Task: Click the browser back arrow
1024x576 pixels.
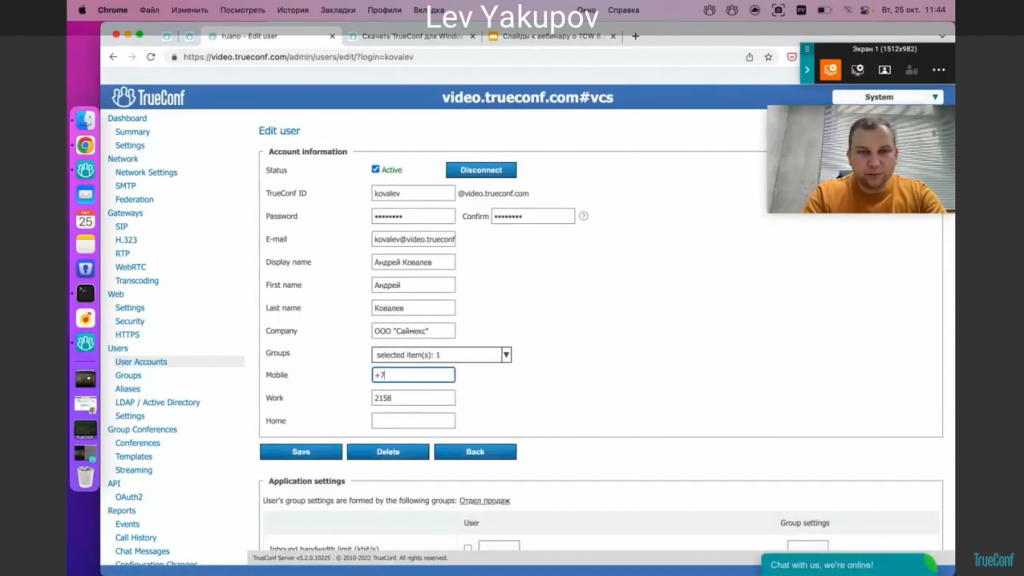Action: [113, 57]
